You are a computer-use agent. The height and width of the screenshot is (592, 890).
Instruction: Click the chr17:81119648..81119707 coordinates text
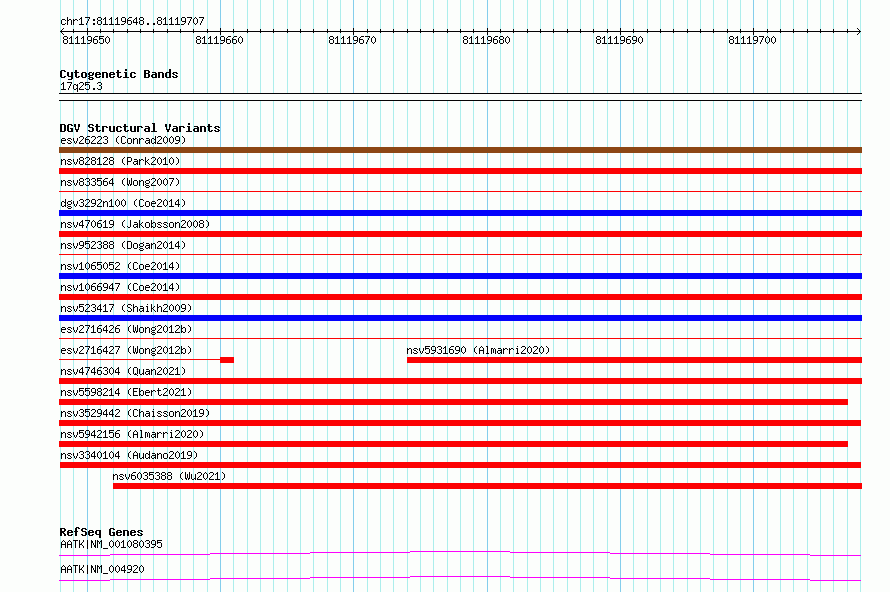pyautogui.click(x=132, y=22)
